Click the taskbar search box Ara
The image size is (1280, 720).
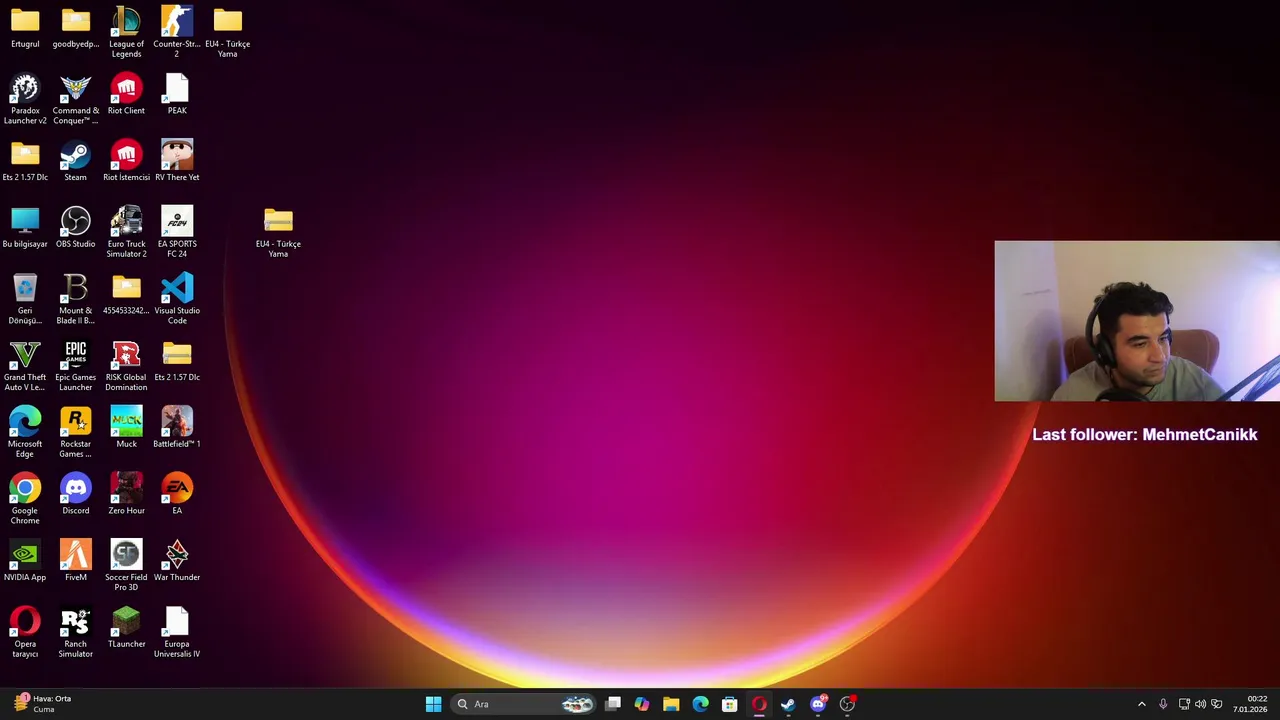click(523, 704)
